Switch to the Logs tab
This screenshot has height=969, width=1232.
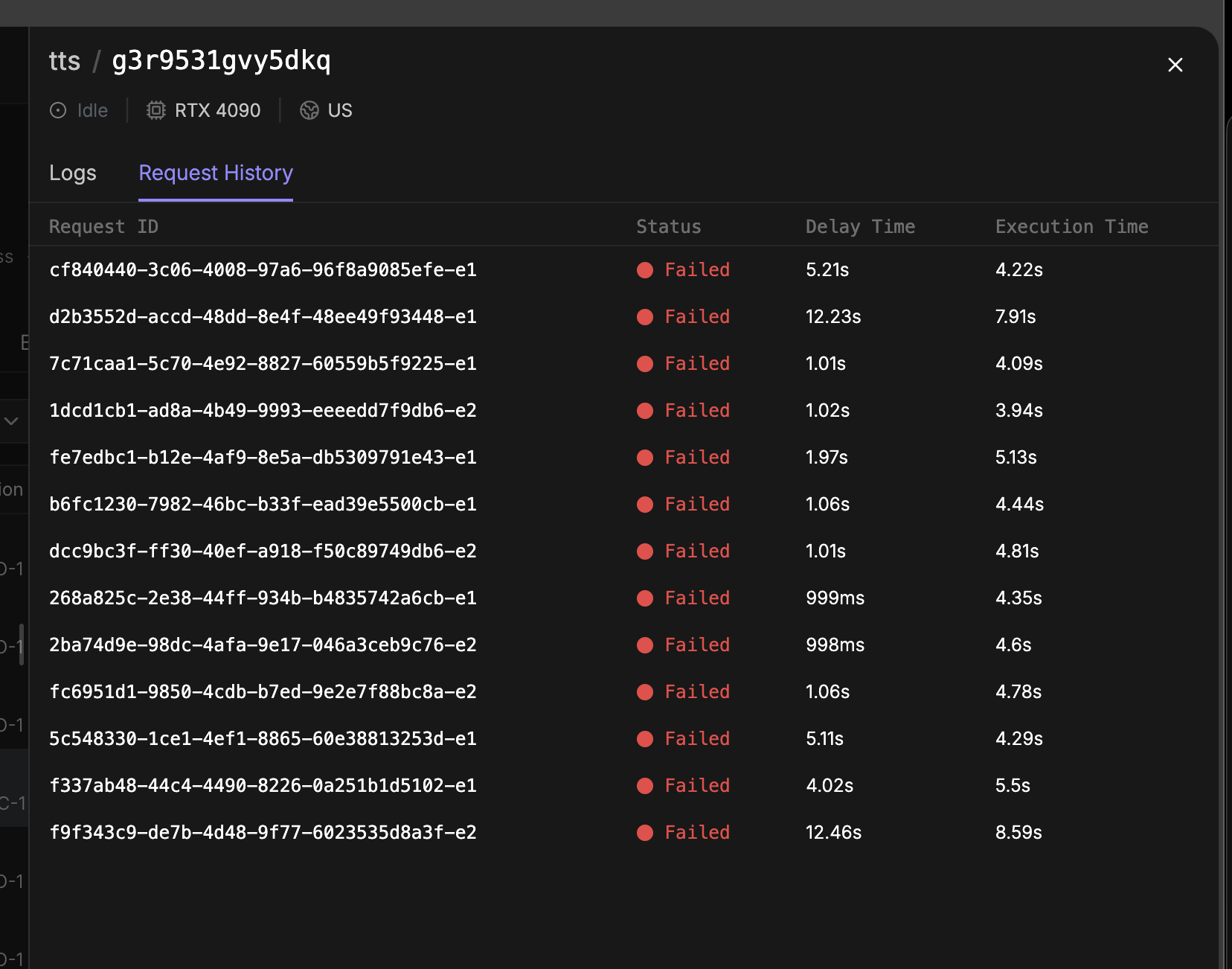click(73, 173)
